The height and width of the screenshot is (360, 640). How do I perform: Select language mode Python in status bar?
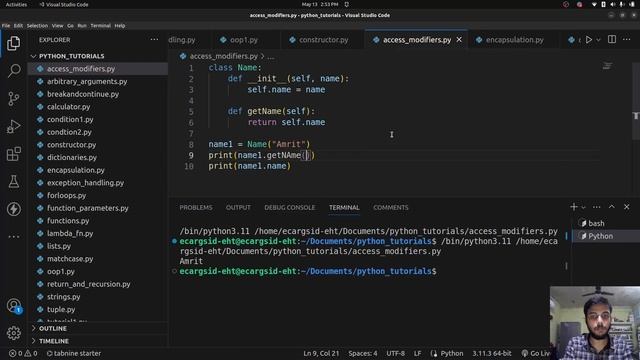451,353
